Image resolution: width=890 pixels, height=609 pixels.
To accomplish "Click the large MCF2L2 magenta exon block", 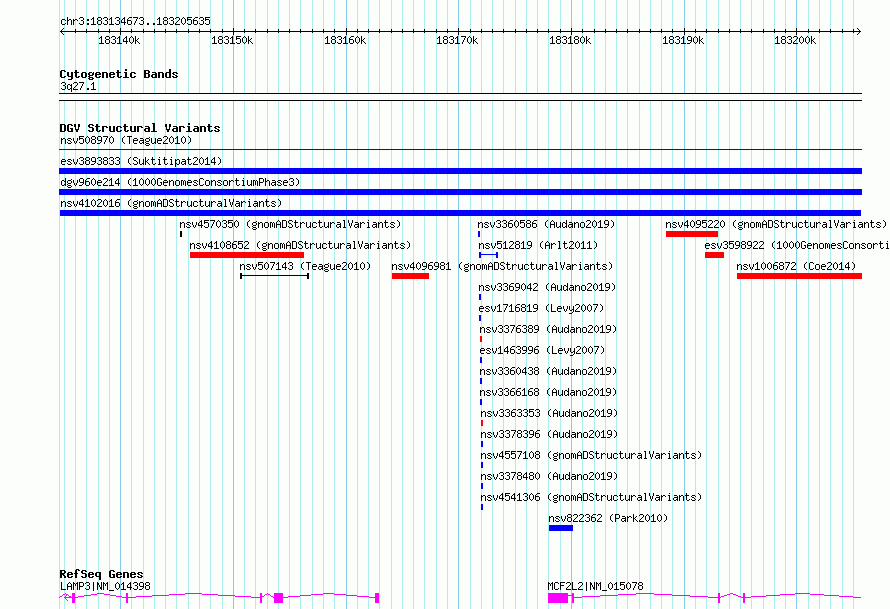I will pos(558,598).
